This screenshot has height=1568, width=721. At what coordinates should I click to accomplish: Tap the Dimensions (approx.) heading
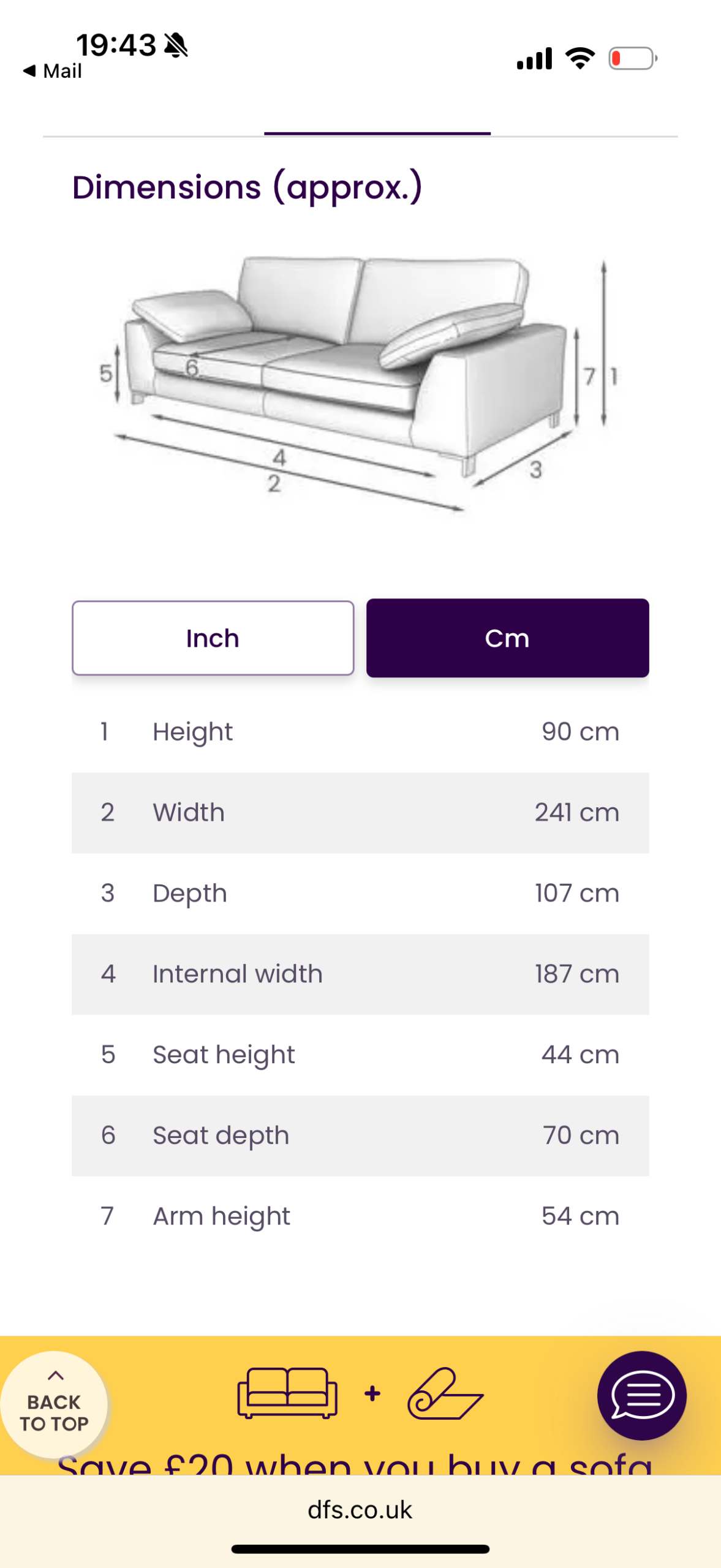pos(247,187)
